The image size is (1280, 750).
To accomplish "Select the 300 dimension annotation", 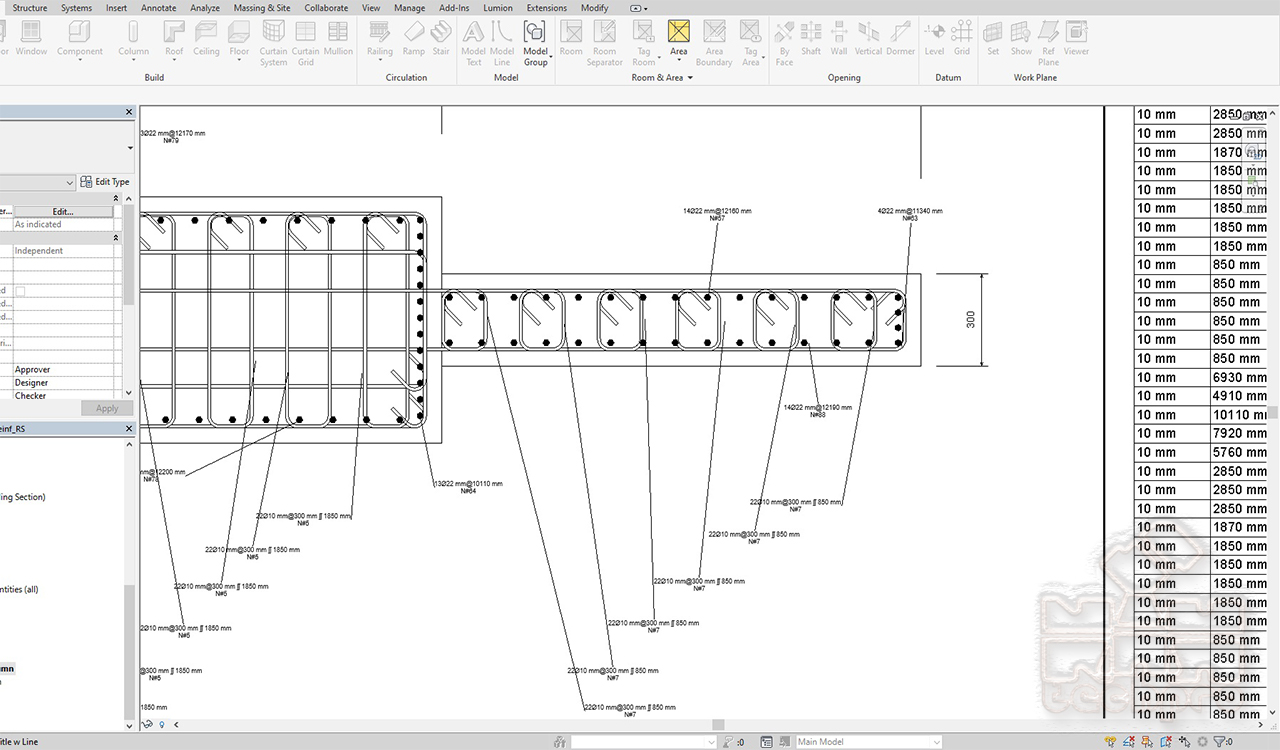I will tap(971, 320).
